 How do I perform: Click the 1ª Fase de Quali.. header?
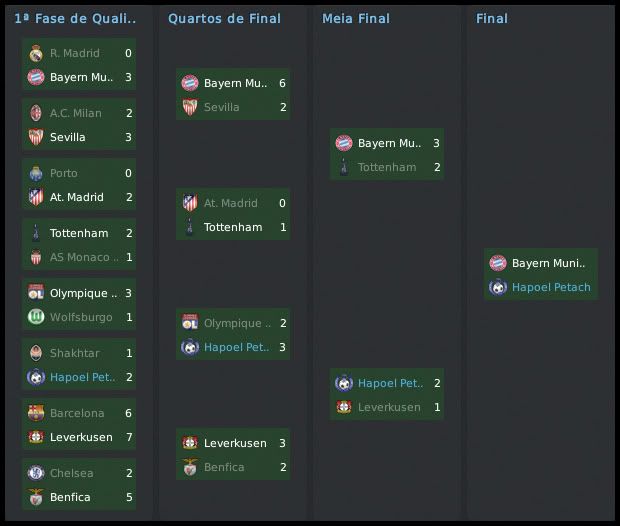tap(76, 18)
